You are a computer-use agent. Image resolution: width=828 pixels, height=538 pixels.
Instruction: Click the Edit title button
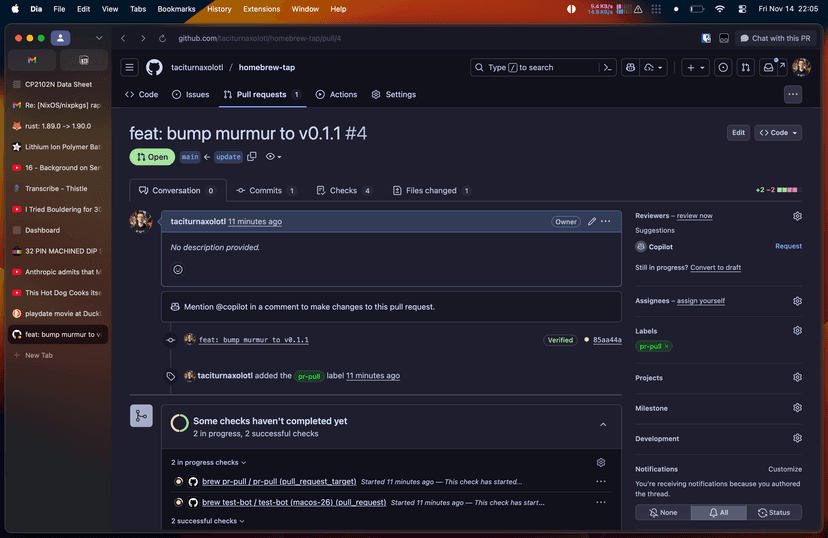tap(738, 133)
